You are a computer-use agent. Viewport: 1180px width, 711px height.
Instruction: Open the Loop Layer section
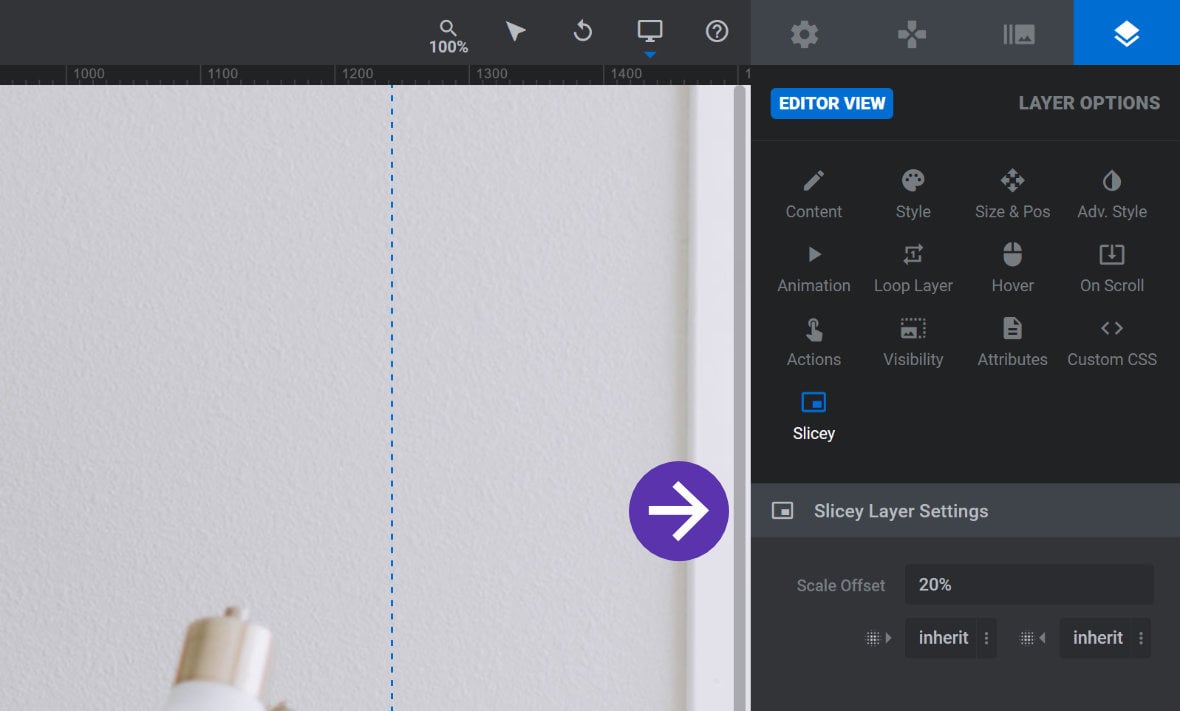pyautogui.click(x=913, y=268)
